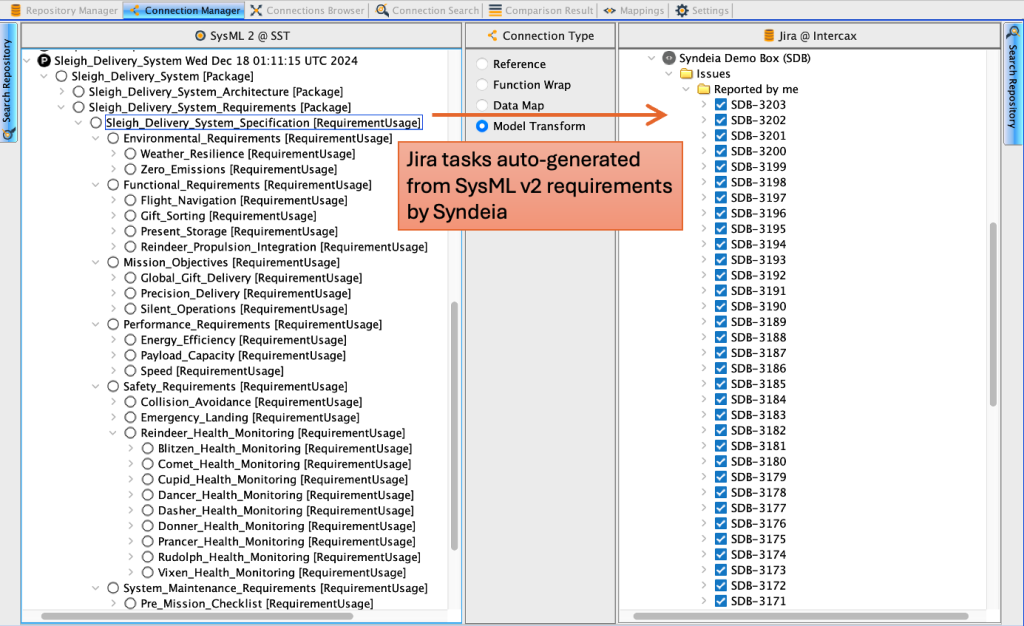Collapse the Functional_Requirements node
Viewport: 1024px width, 626px height.
coord(95,185)
